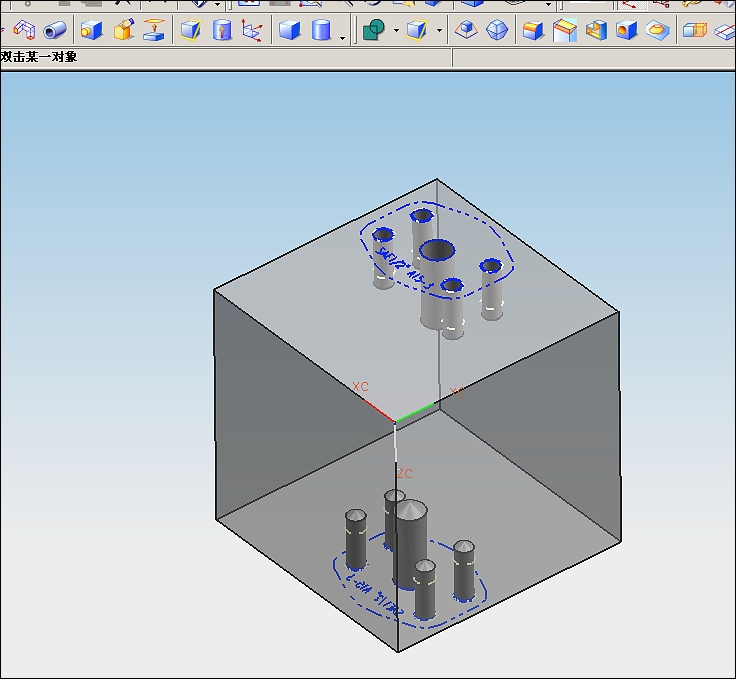Activate the highlighted Chamfer tool icon
The height and width of the screenshot is (679, 736).
(x=565, y=31)
